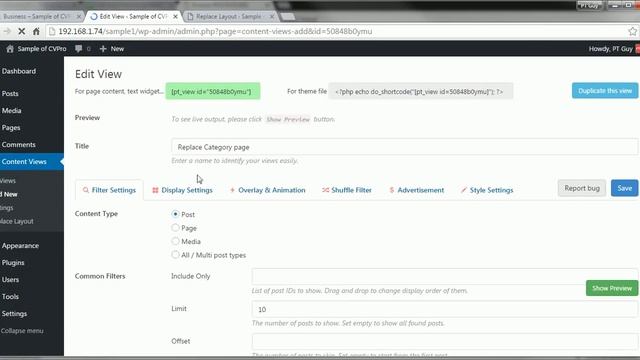Open Settings menu in sidebar
Viewport: 640px width, 360px height.
(x=14, y=313)
